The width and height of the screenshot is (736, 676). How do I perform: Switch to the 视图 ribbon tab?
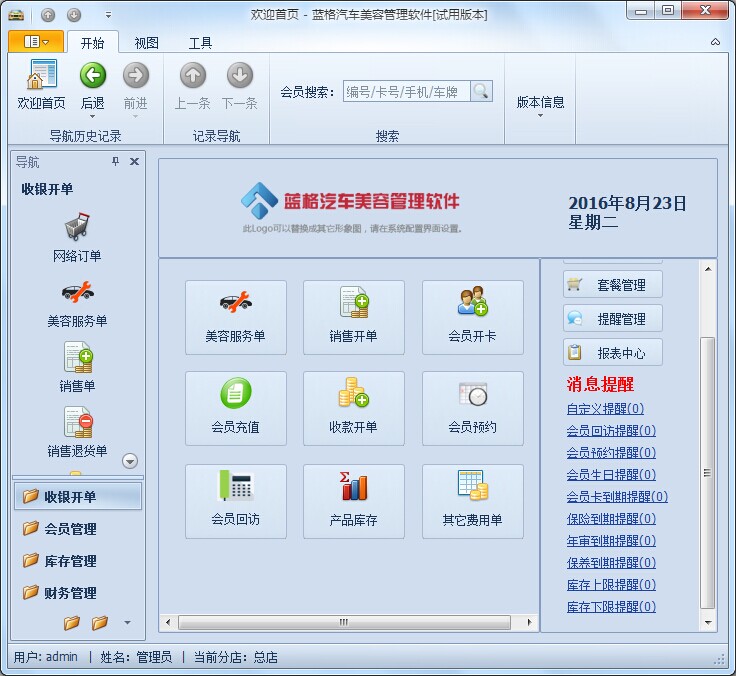point(146,43)
